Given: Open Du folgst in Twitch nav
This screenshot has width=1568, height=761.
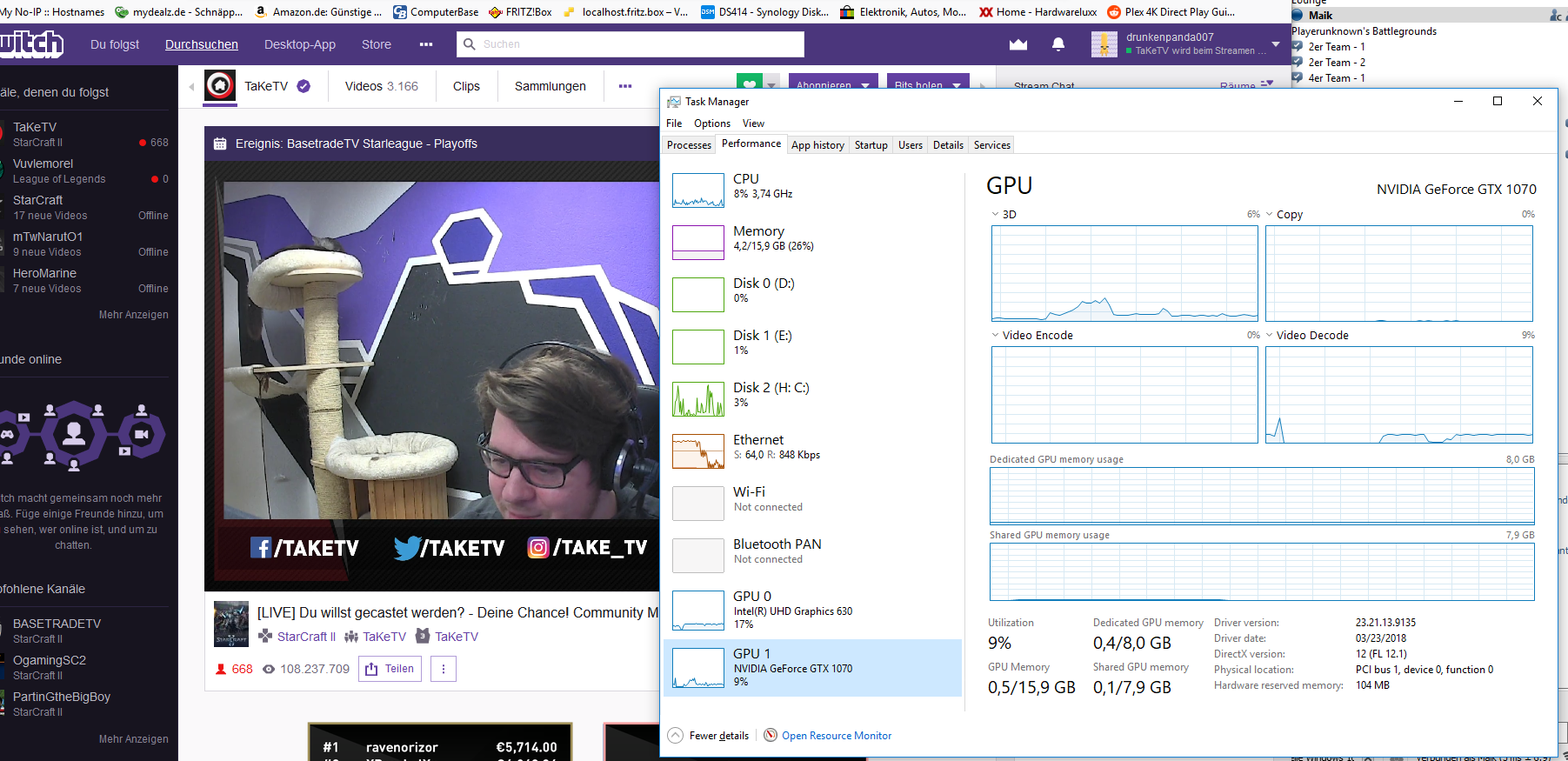Looking at the screenshot, I should pyautogui.click(x=115, y=44).
